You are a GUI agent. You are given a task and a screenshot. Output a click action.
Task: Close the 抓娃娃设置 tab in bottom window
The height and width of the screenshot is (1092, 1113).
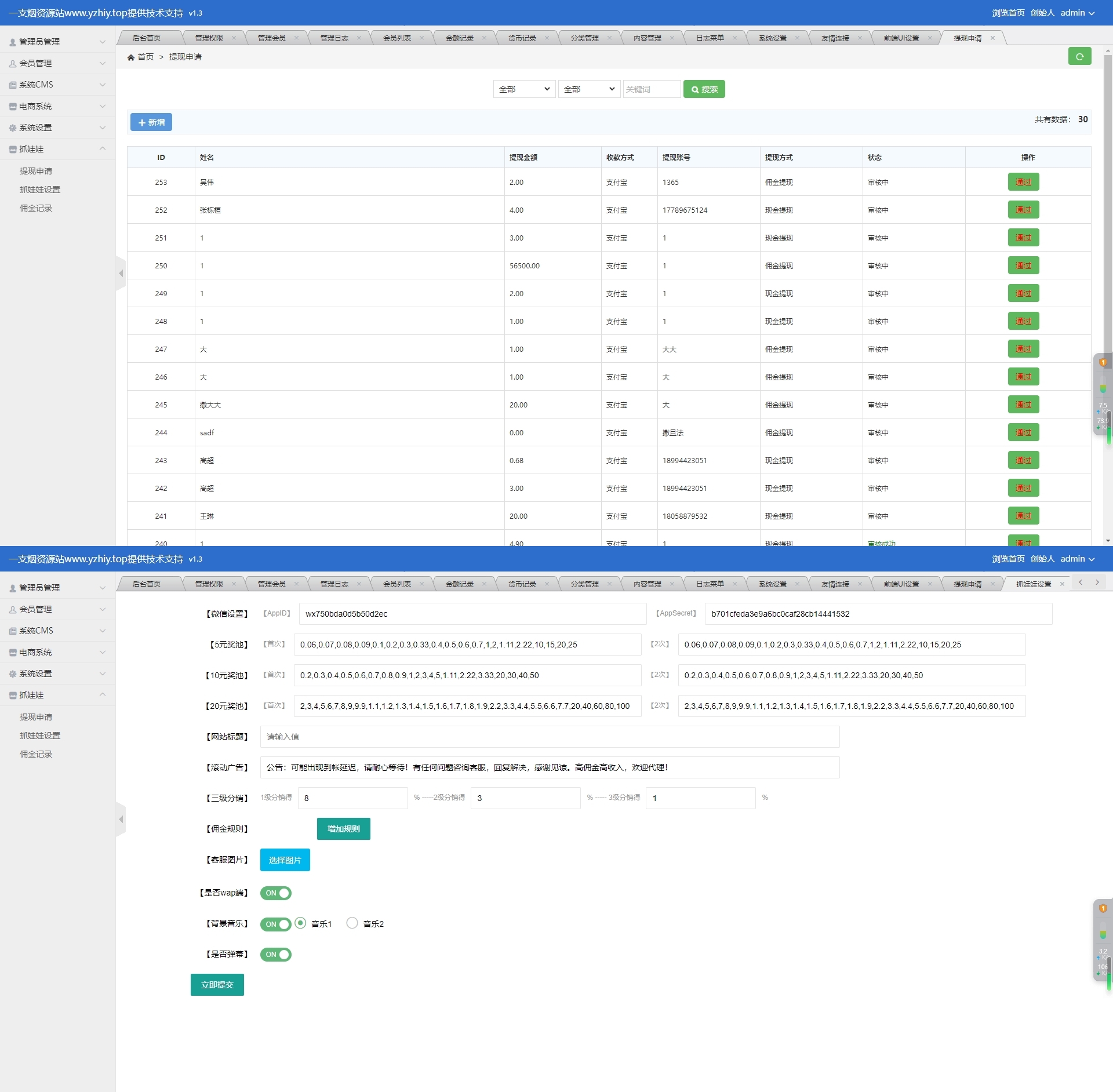click(x=1062, y=584)
